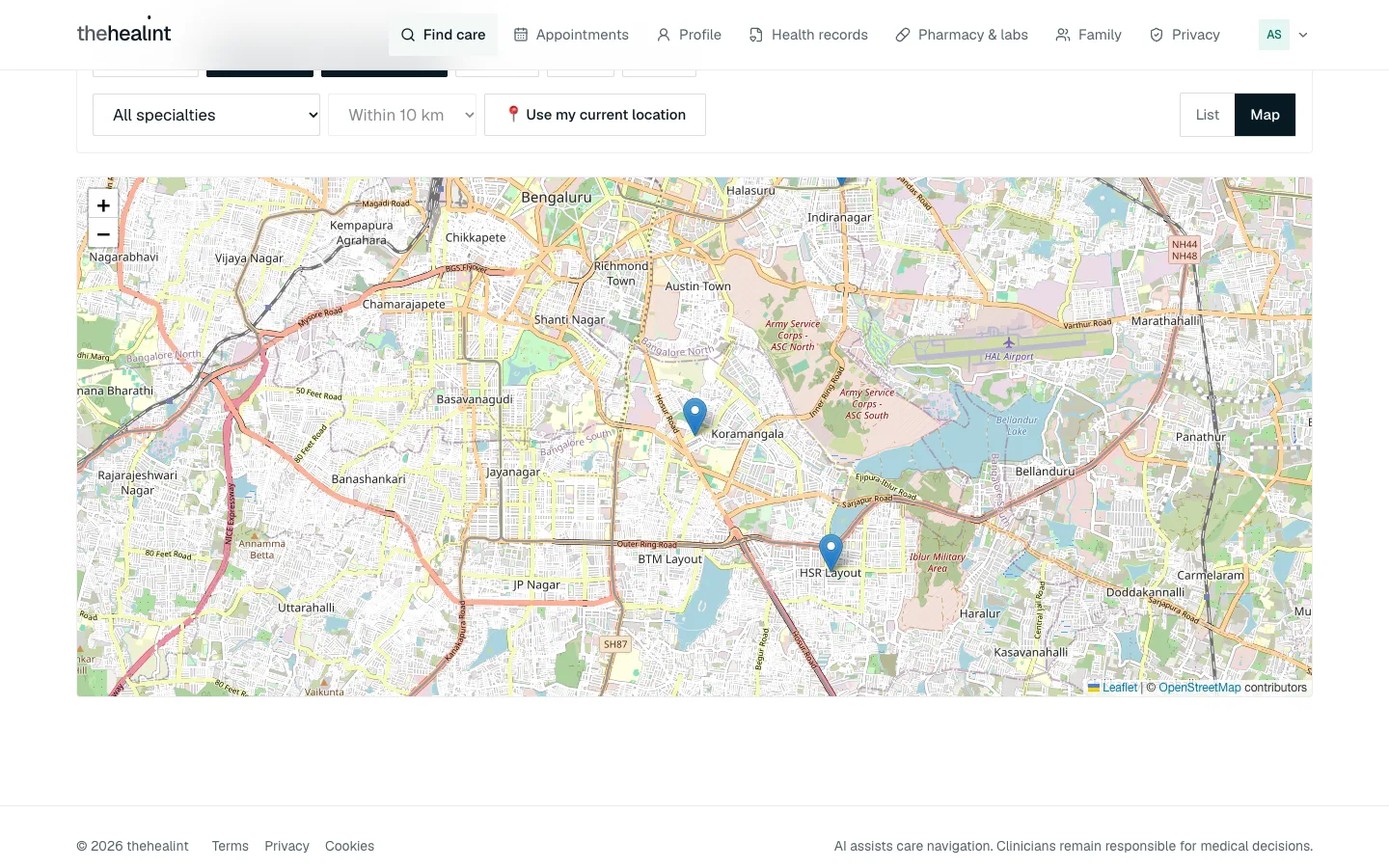1389x868 pixels.
Task: Click the 'Jayanagar' map label
Action: [513, 472]
